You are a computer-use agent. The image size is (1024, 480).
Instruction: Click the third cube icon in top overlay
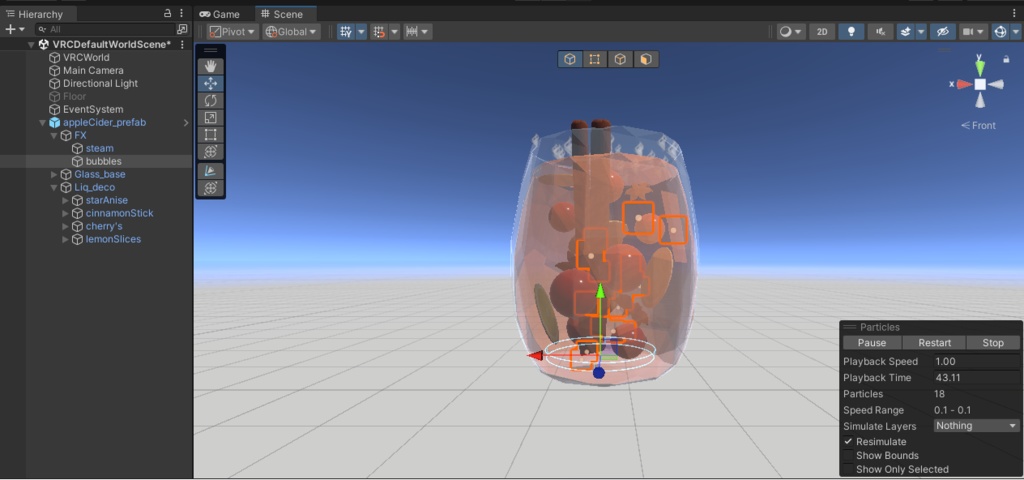(x=620, y=59)
